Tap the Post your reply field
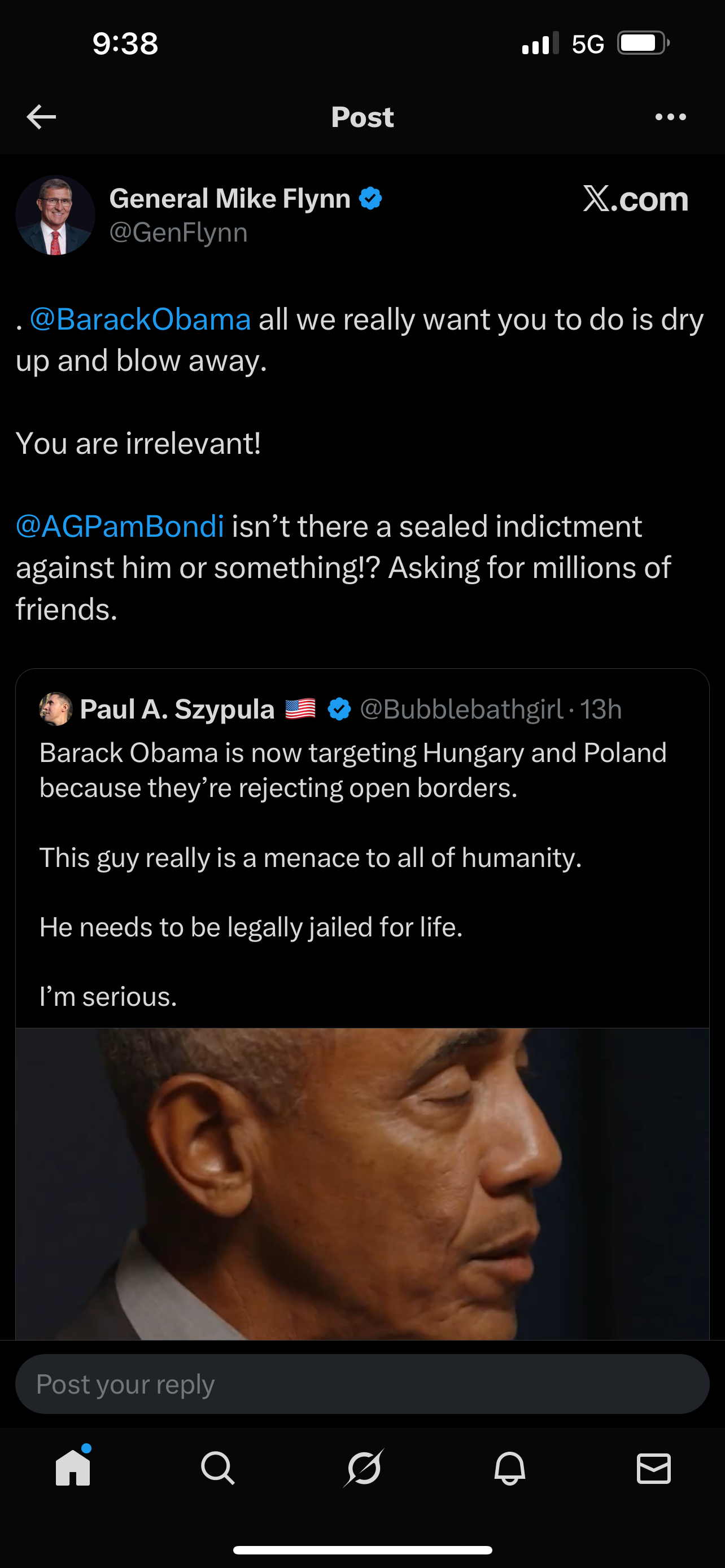This screenshot has width=725, height=1568. click(x=362, y=1384)
